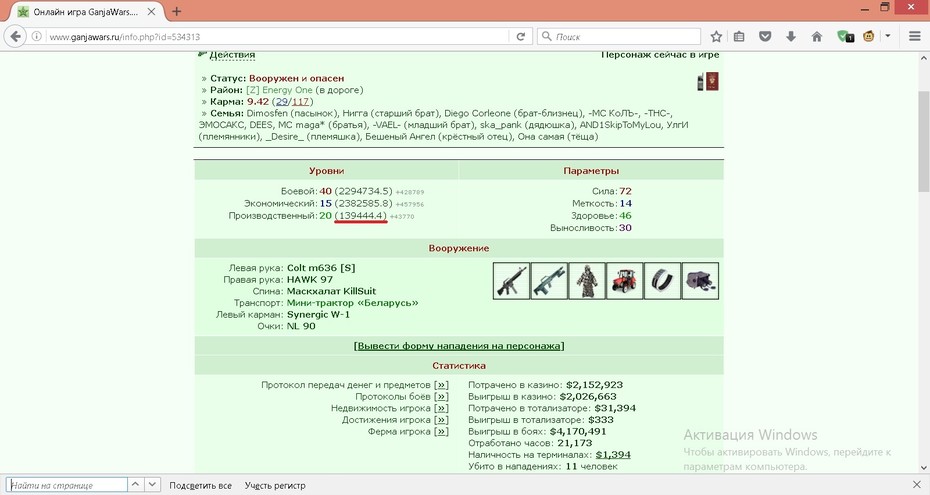Image resolution: width=930 pixels, height=495 pixels.
Task: Click the phone and passport icon
Action: pos(708,82)
